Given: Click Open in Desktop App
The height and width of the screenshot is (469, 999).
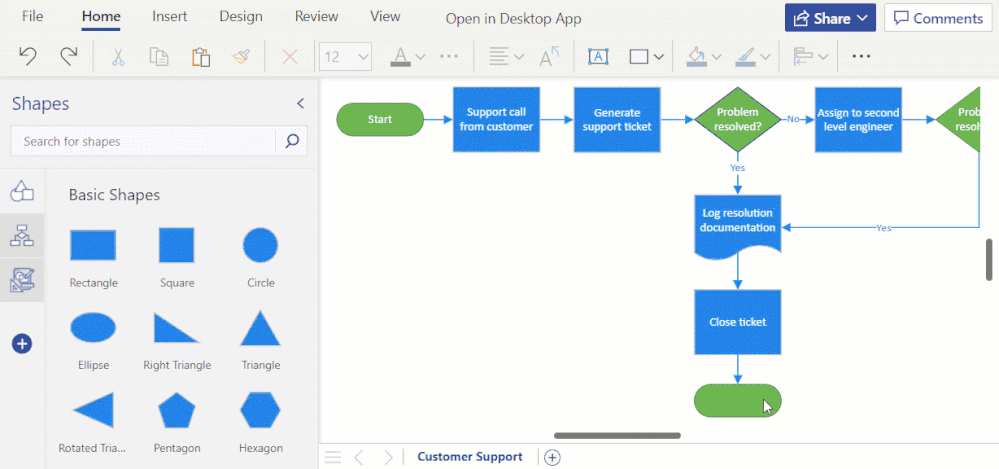Looking at the screenshot, I should tap(514, 19).
